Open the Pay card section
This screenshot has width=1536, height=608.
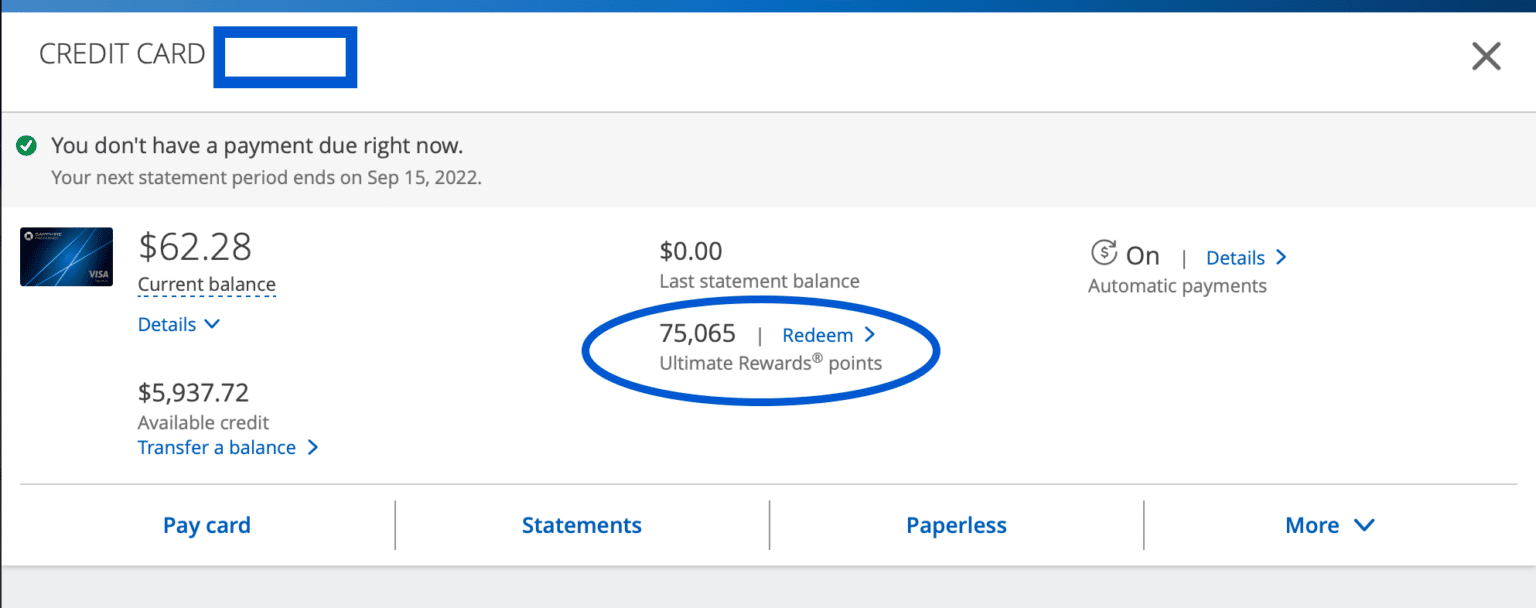point(206,524)
